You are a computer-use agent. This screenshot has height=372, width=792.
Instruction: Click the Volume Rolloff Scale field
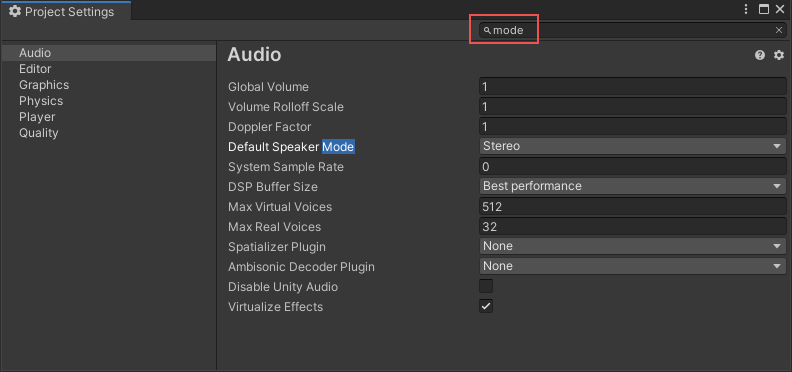pos(632,107)
